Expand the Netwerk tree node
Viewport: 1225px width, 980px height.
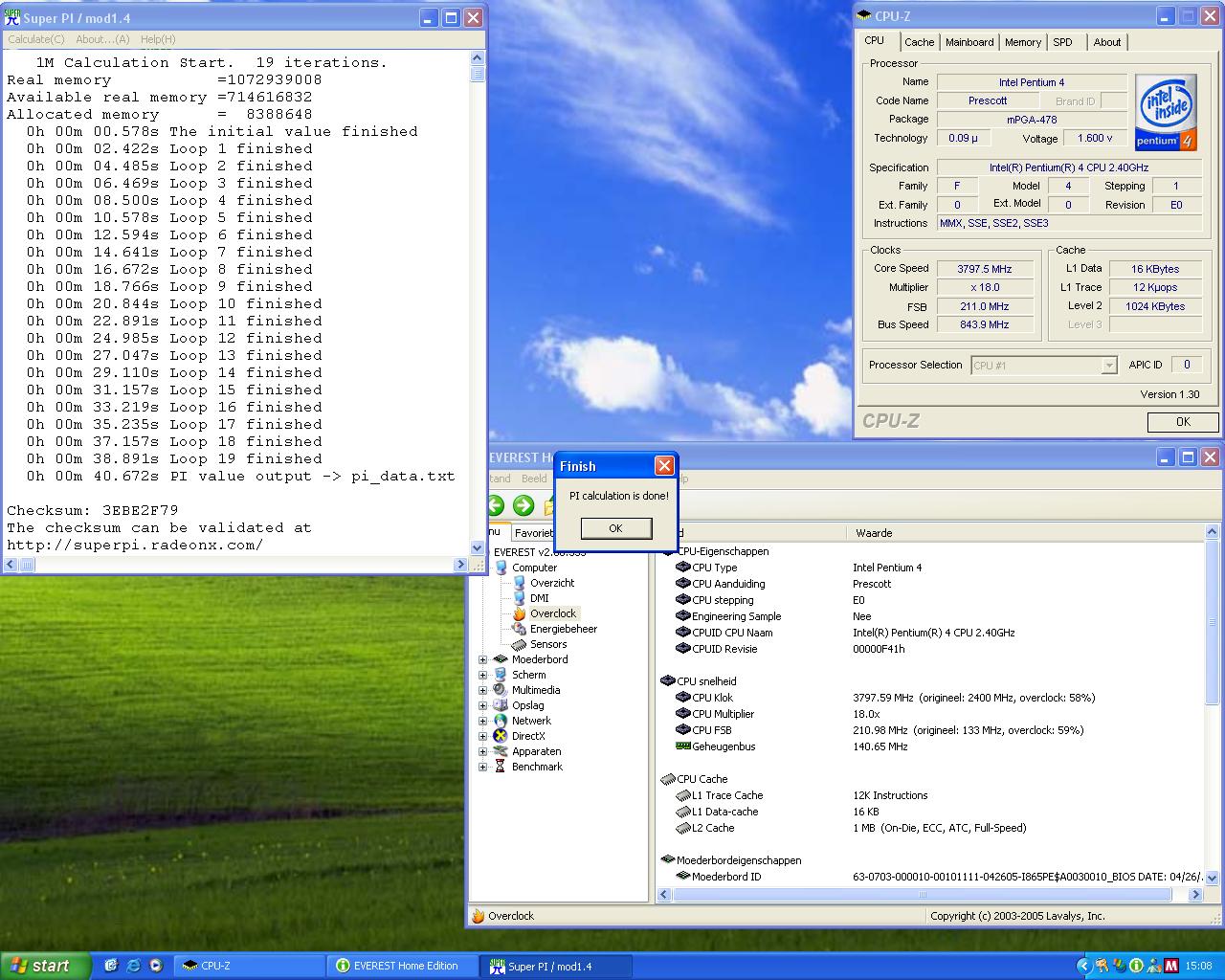pyautogui.click(x=483, y=721)
